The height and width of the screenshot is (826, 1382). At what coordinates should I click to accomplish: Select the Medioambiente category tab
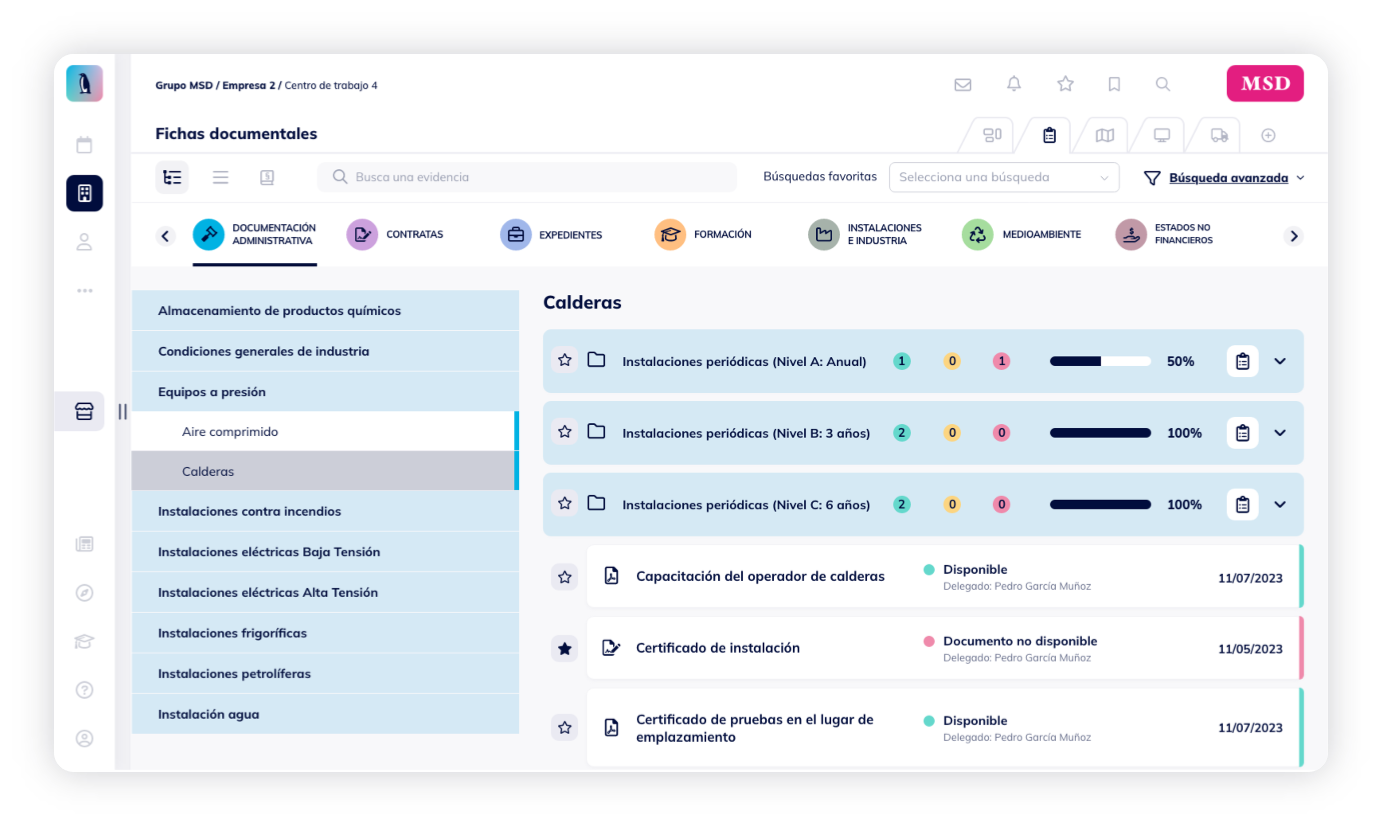[x=1022, y=235]
